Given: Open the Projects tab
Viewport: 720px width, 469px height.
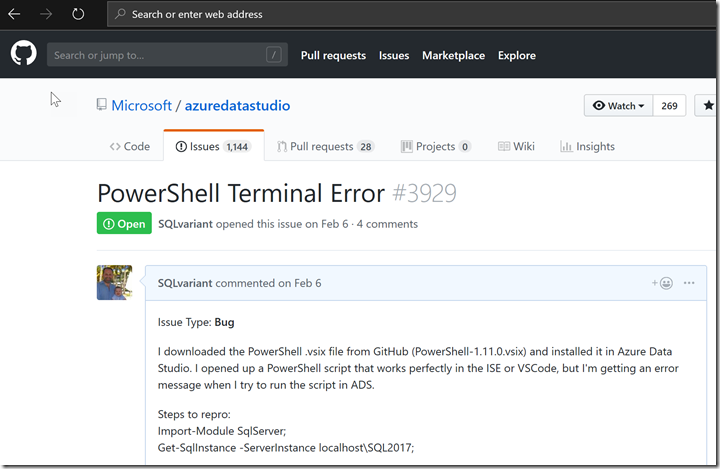Looking at the screenshot, I should tap(436, 146).
